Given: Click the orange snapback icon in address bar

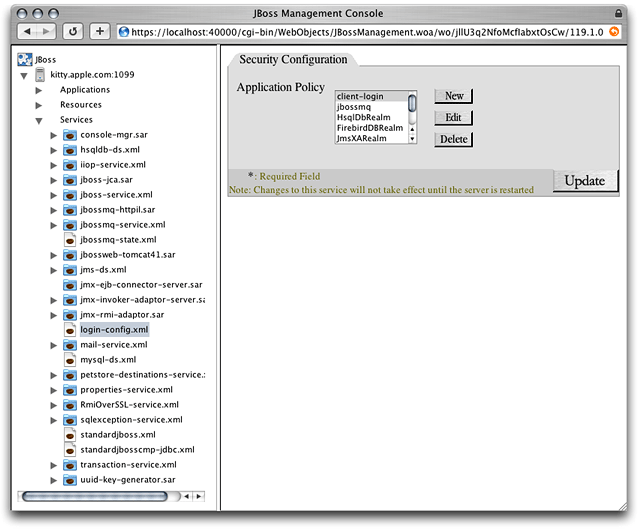Looking at the screenshot, I should (x=614, y=32).
